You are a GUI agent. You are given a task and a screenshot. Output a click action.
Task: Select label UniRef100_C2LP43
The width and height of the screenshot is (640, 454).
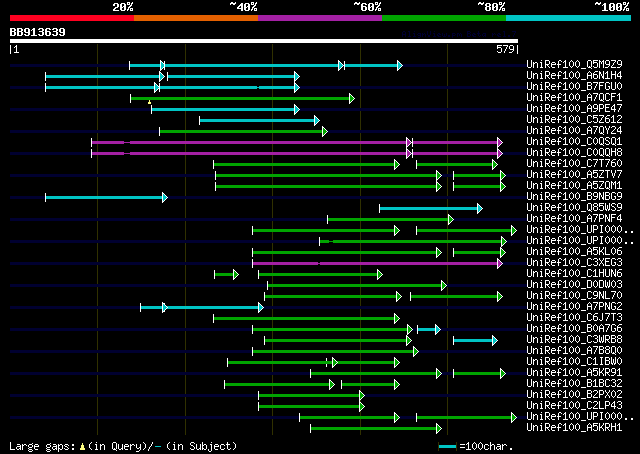574,406
